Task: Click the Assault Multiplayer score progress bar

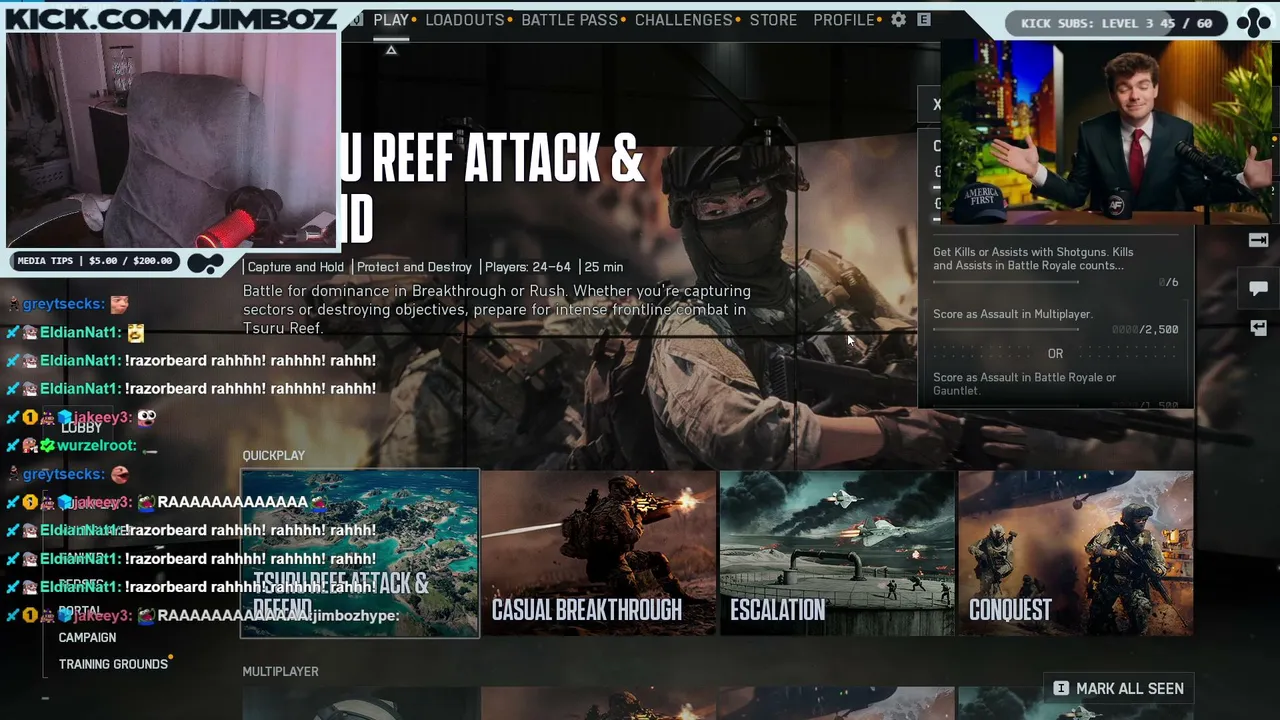Action: click(x=1006, y=329)
